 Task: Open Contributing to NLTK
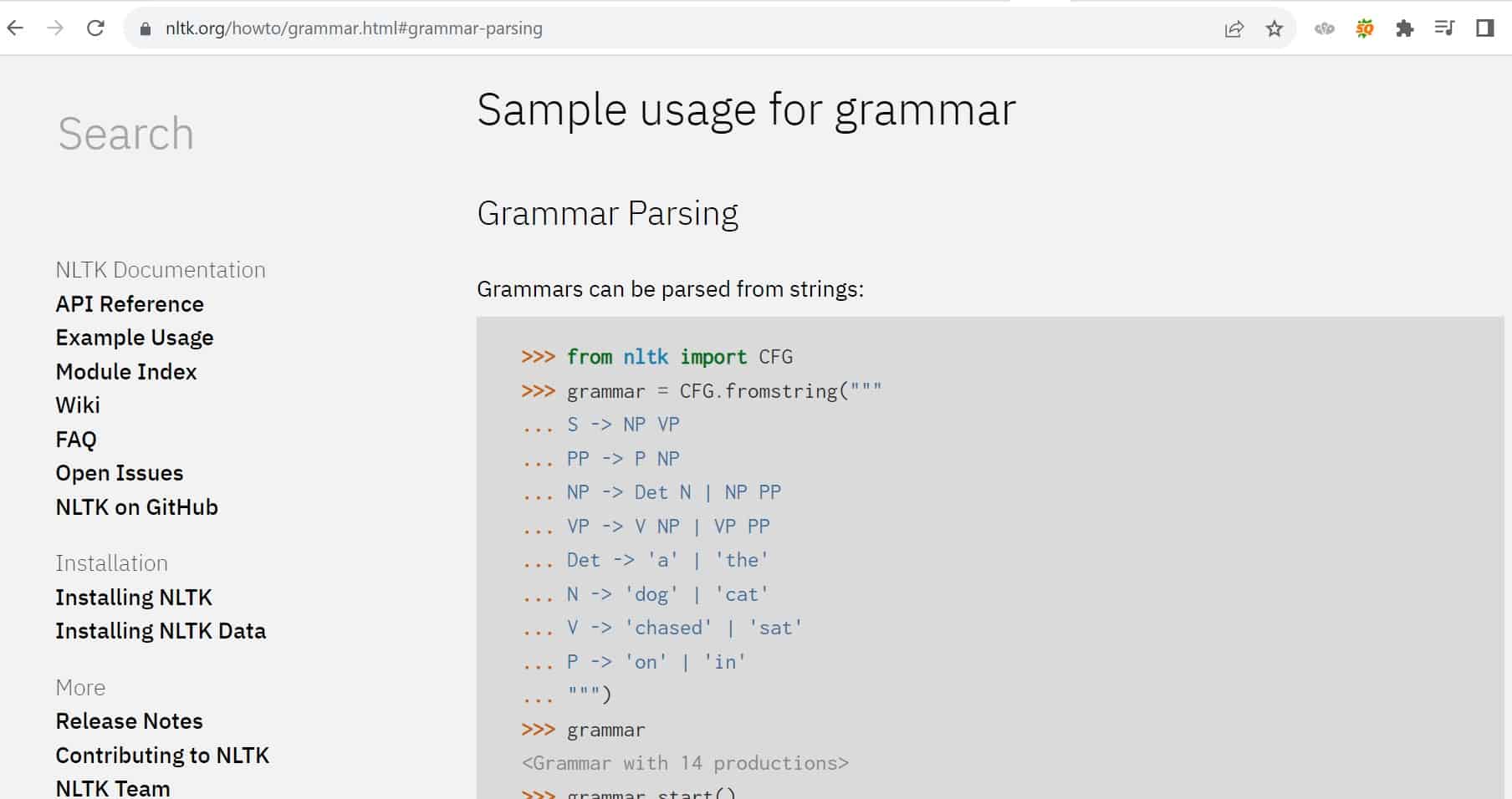click(162, 755)
